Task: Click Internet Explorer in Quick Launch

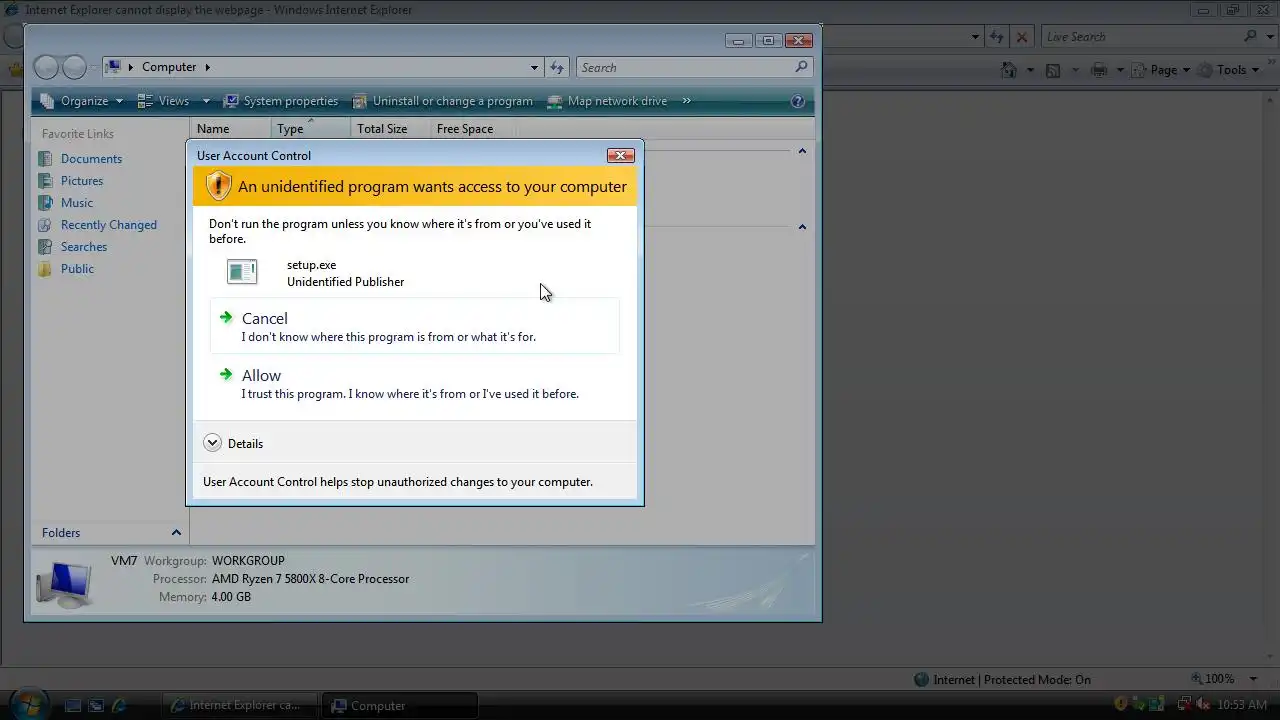Action: tap(119, 705)
